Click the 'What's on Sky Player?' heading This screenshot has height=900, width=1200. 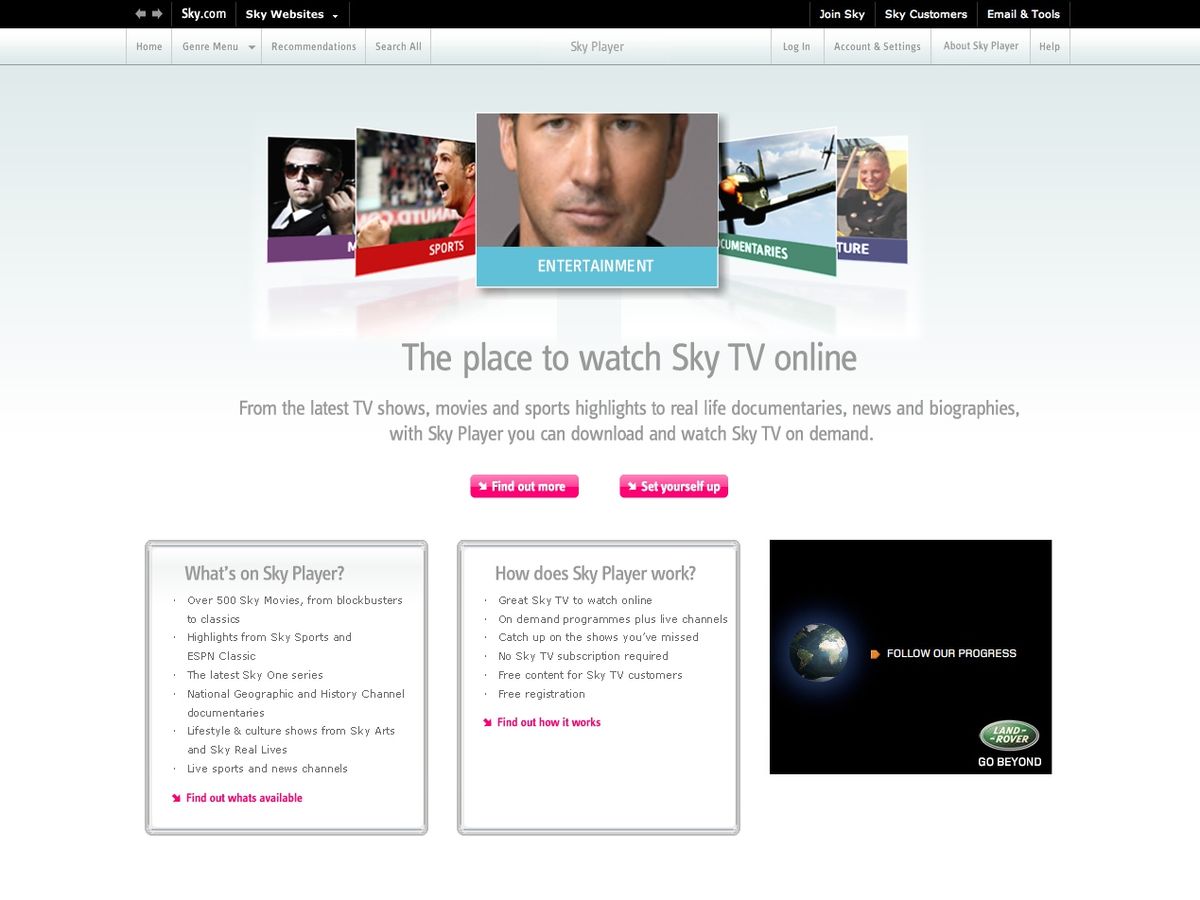pyautogui.click(x=264, y=574)
